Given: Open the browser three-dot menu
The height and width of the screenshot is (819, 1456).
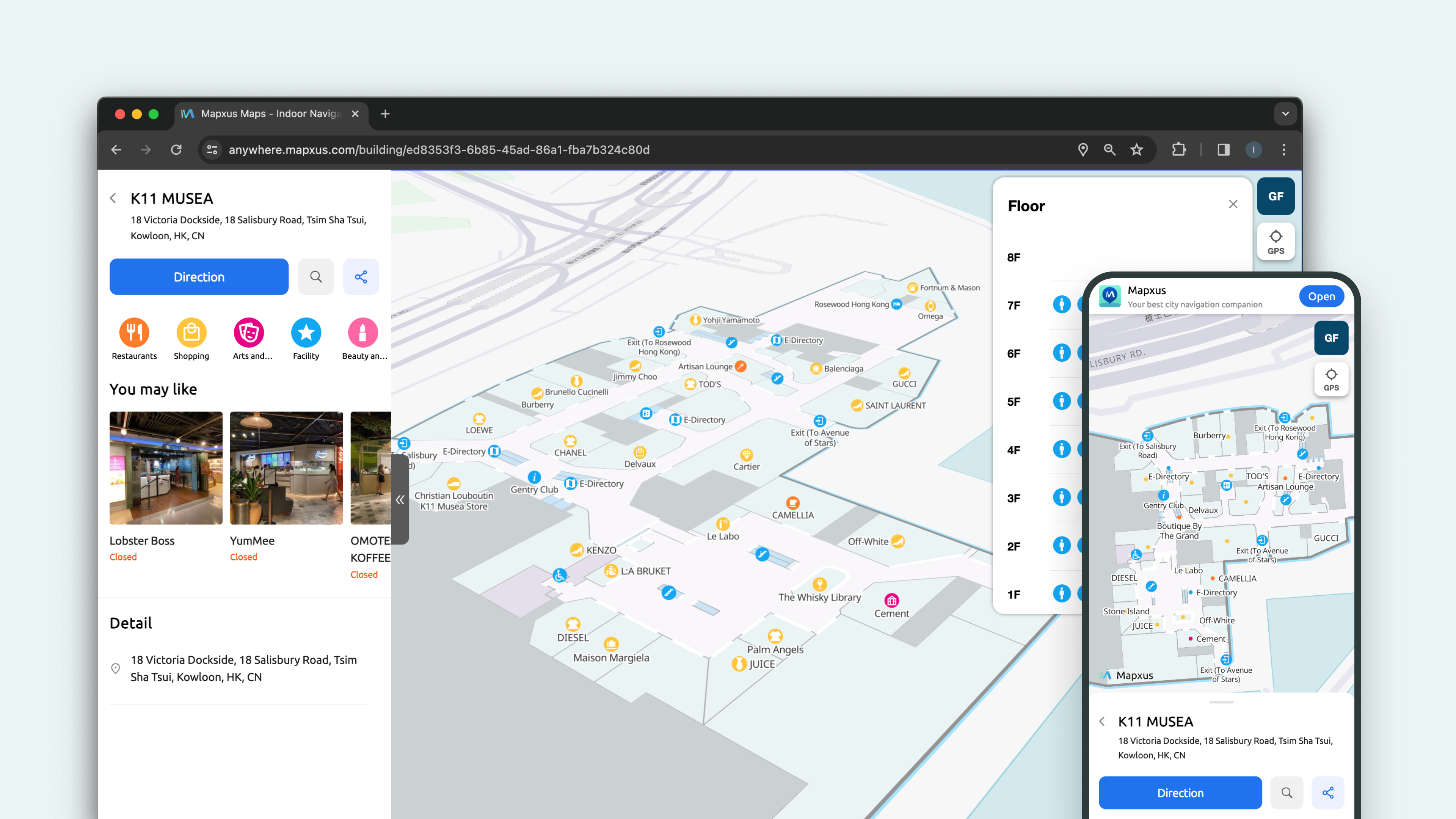Looking at the screenshot, I should [x=1284, y=150].
